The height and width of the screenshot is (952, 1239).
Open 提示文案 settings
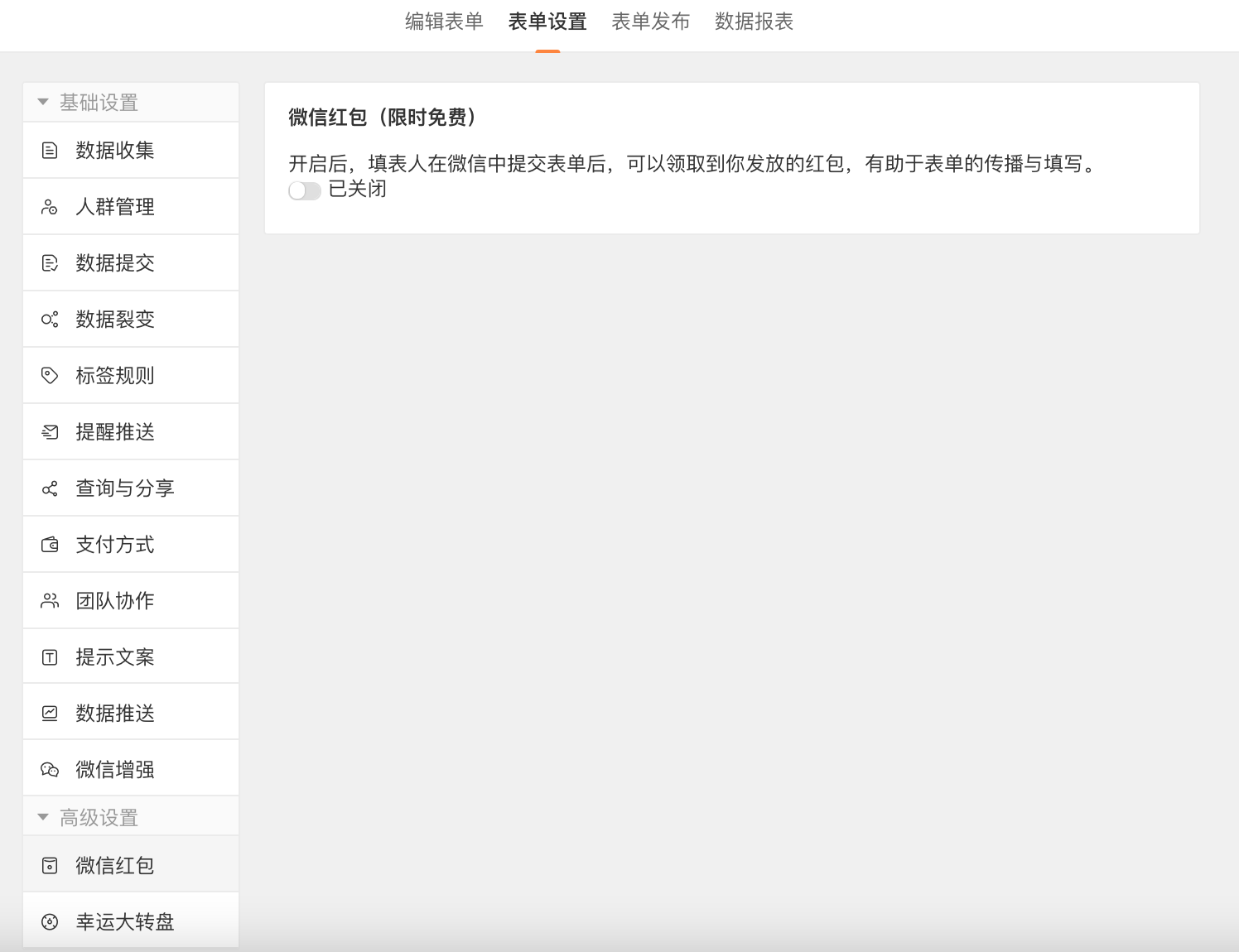point(131,656)
